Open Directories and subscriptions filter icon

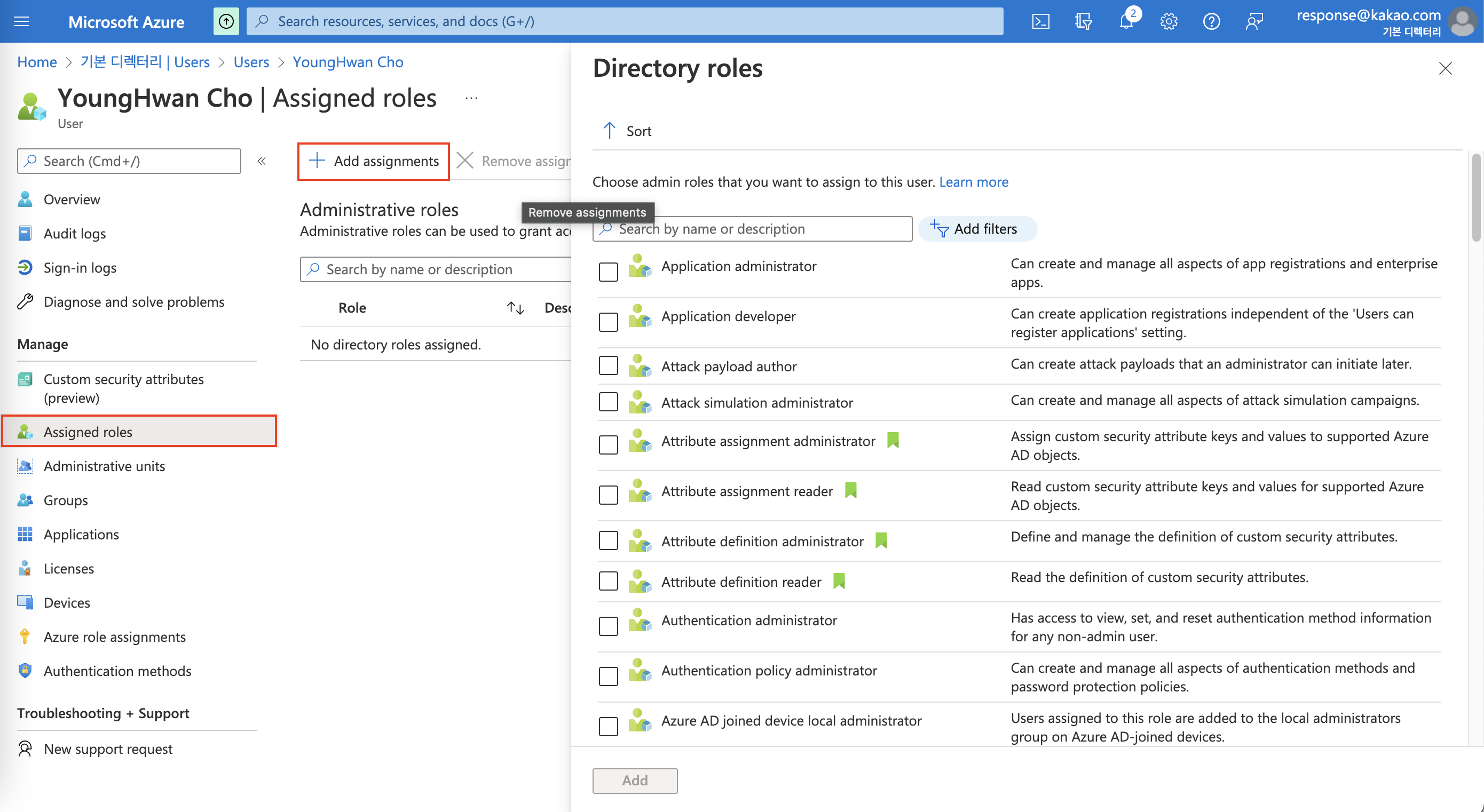(1083, 21)
